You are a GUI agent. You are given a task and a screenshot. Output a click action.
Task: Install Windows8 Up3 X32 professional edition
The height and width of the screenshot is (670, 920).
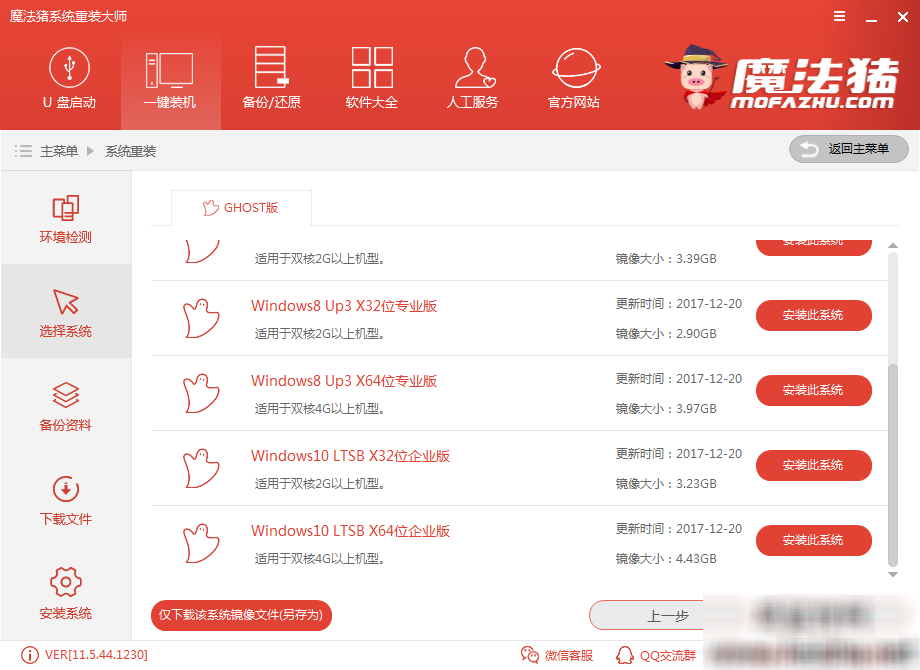(813, 315)
